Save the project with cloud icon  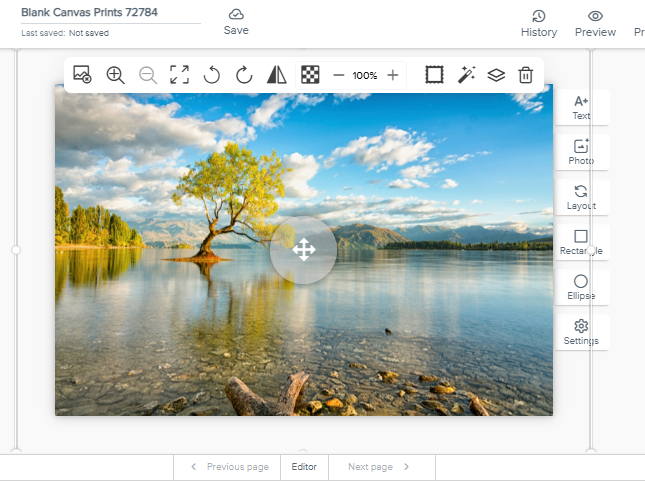click(x=236, y=22)
